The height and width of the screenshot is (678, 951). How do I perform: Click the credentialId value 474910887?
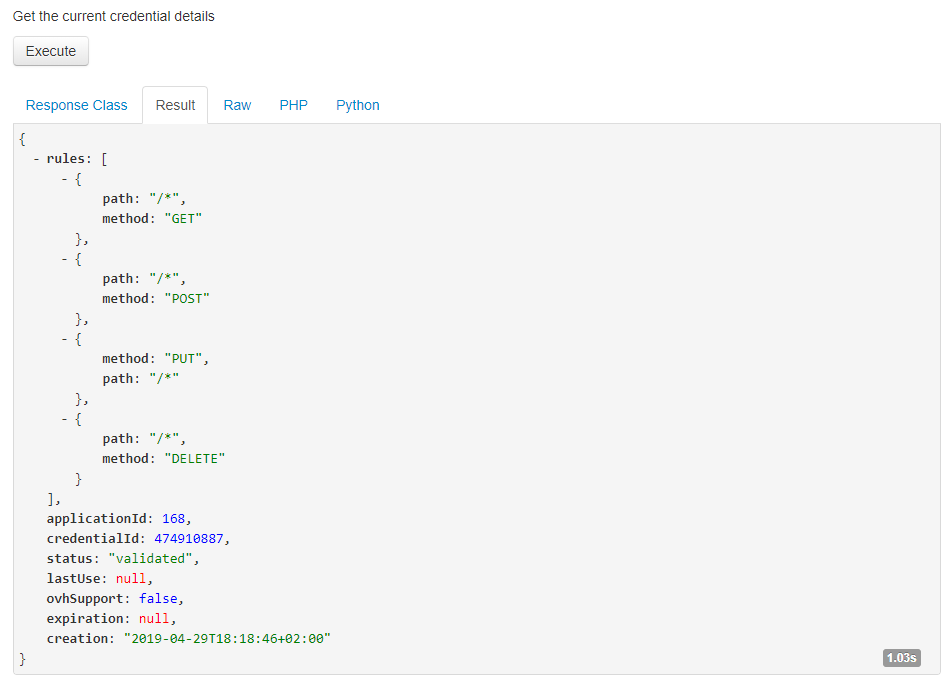coord(191,538)
